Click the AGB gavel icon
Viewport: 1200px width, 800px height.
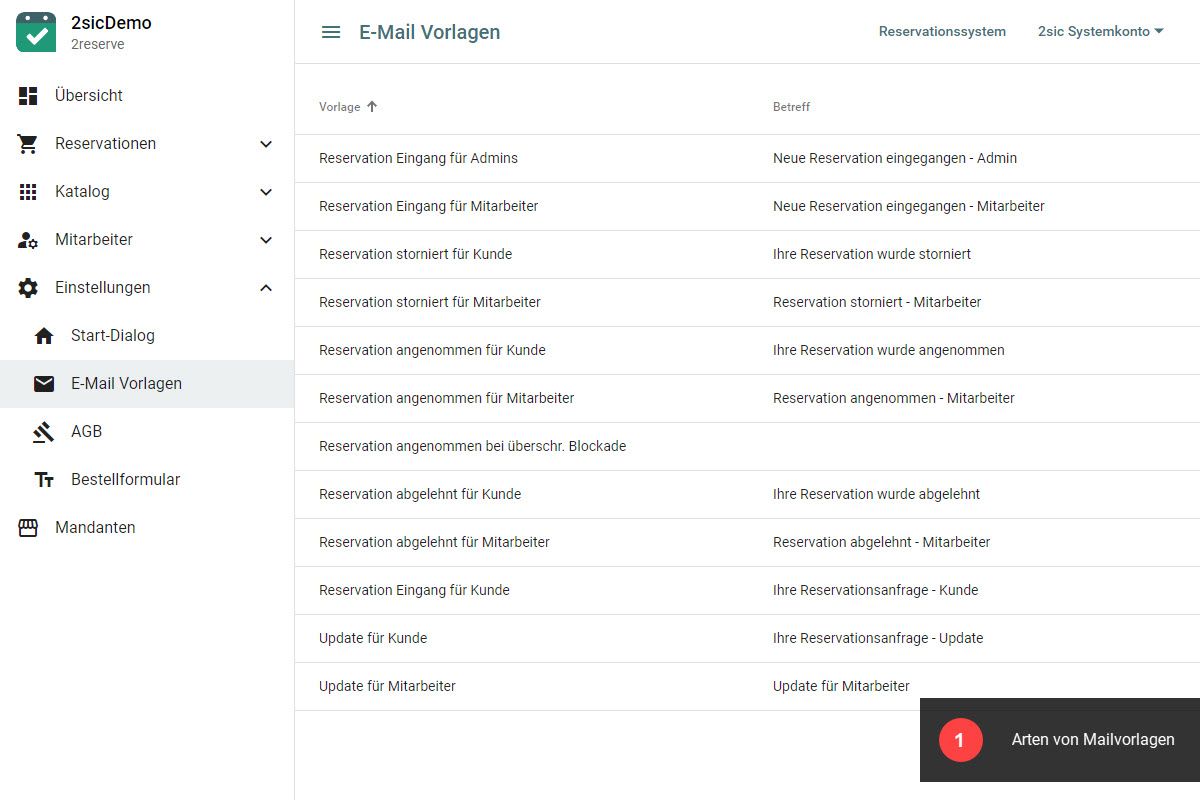[44, 432]
